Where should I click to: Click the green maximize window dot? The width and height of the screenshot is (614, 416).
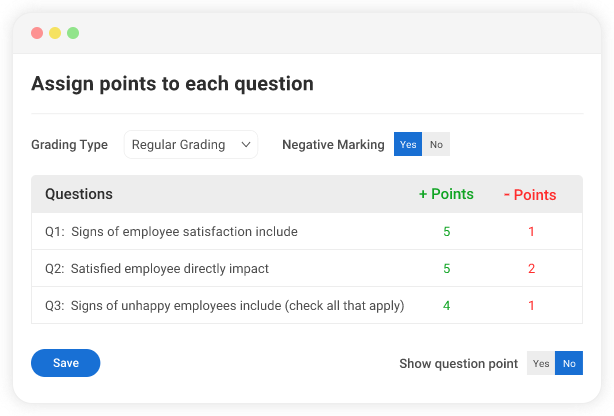point(73,33)
